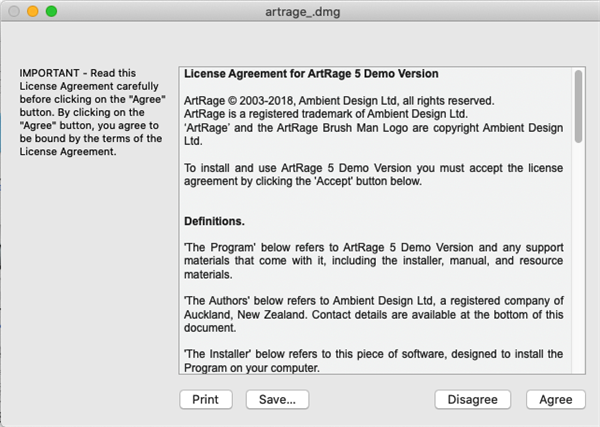Click the paragraph starting 'To install and use ArtRage'
Image resolution: width=600 pixels, height=427 pixels.
pyautogui.click(x=373, y=174)
